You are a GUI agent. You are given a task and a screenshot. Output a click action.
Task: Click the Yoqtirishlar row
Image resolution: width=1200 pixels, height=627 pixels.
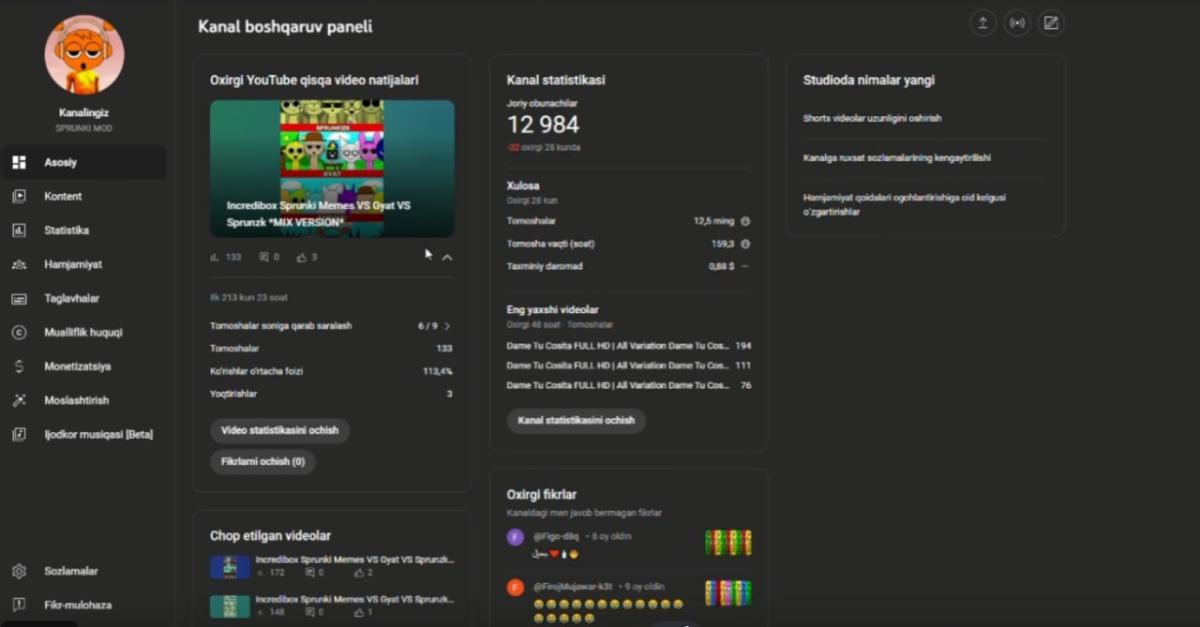point(331,394)
